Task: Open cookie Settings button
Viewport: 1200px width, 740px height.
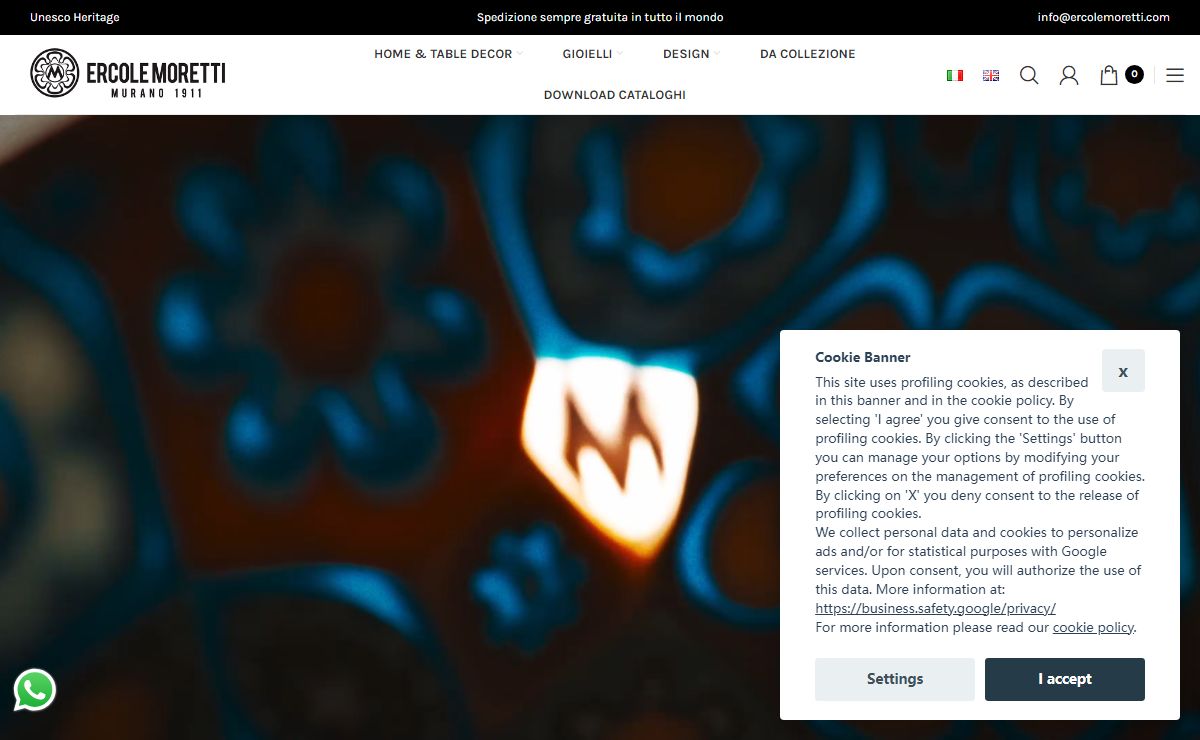Action: coord(895,679)
